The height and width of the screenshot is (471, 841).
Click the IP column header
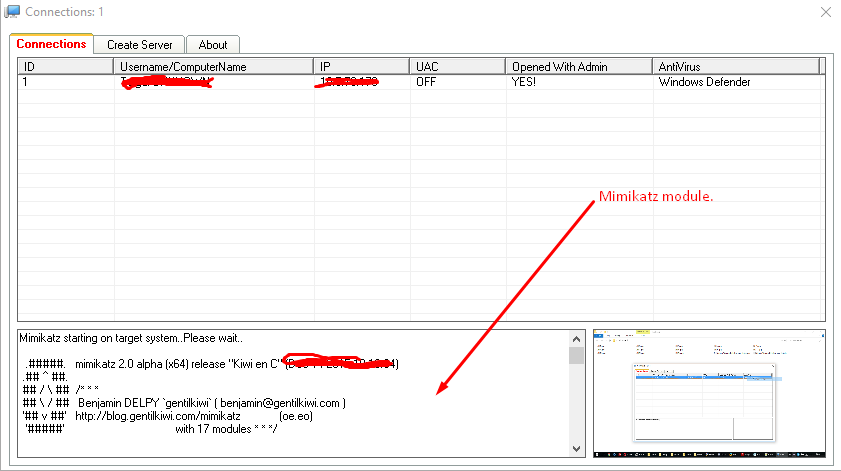pos(362,67)
